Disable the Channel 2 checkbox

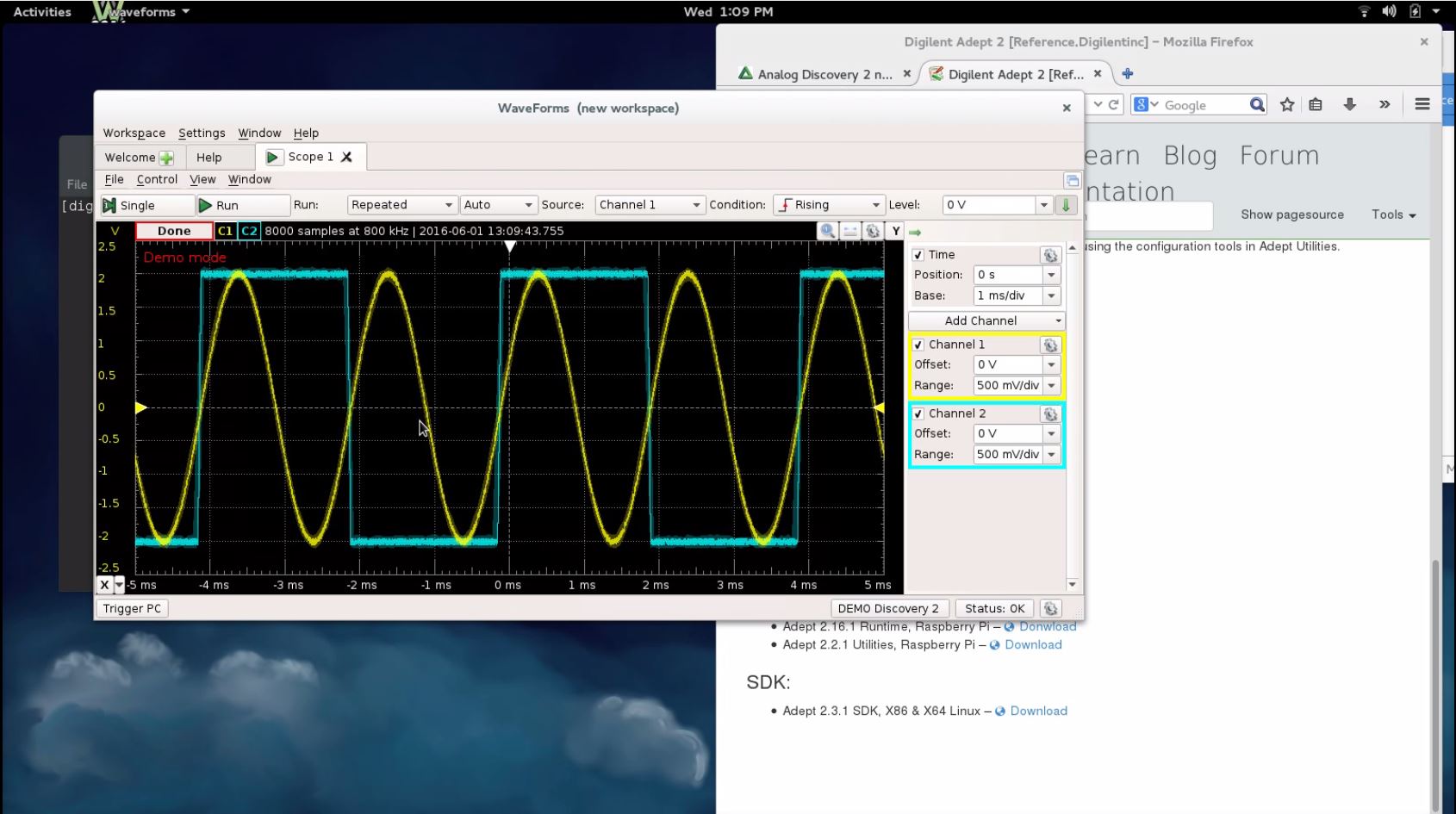(918, 413)
